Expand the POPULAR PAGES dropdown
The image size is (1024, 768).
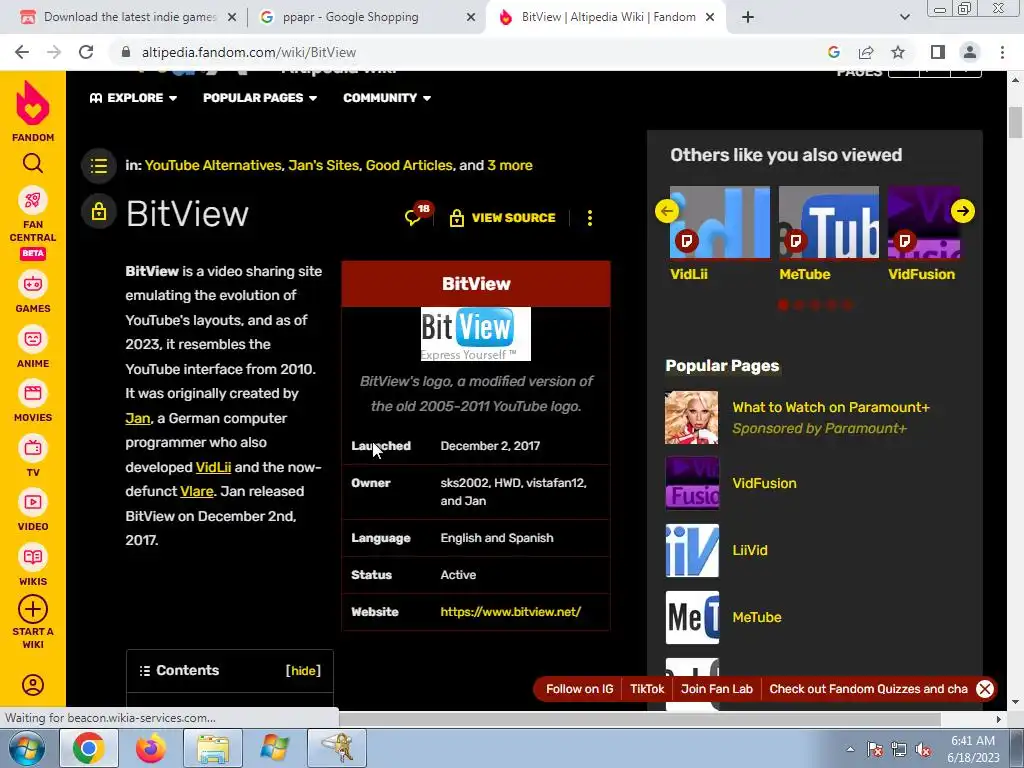(260, 98)
